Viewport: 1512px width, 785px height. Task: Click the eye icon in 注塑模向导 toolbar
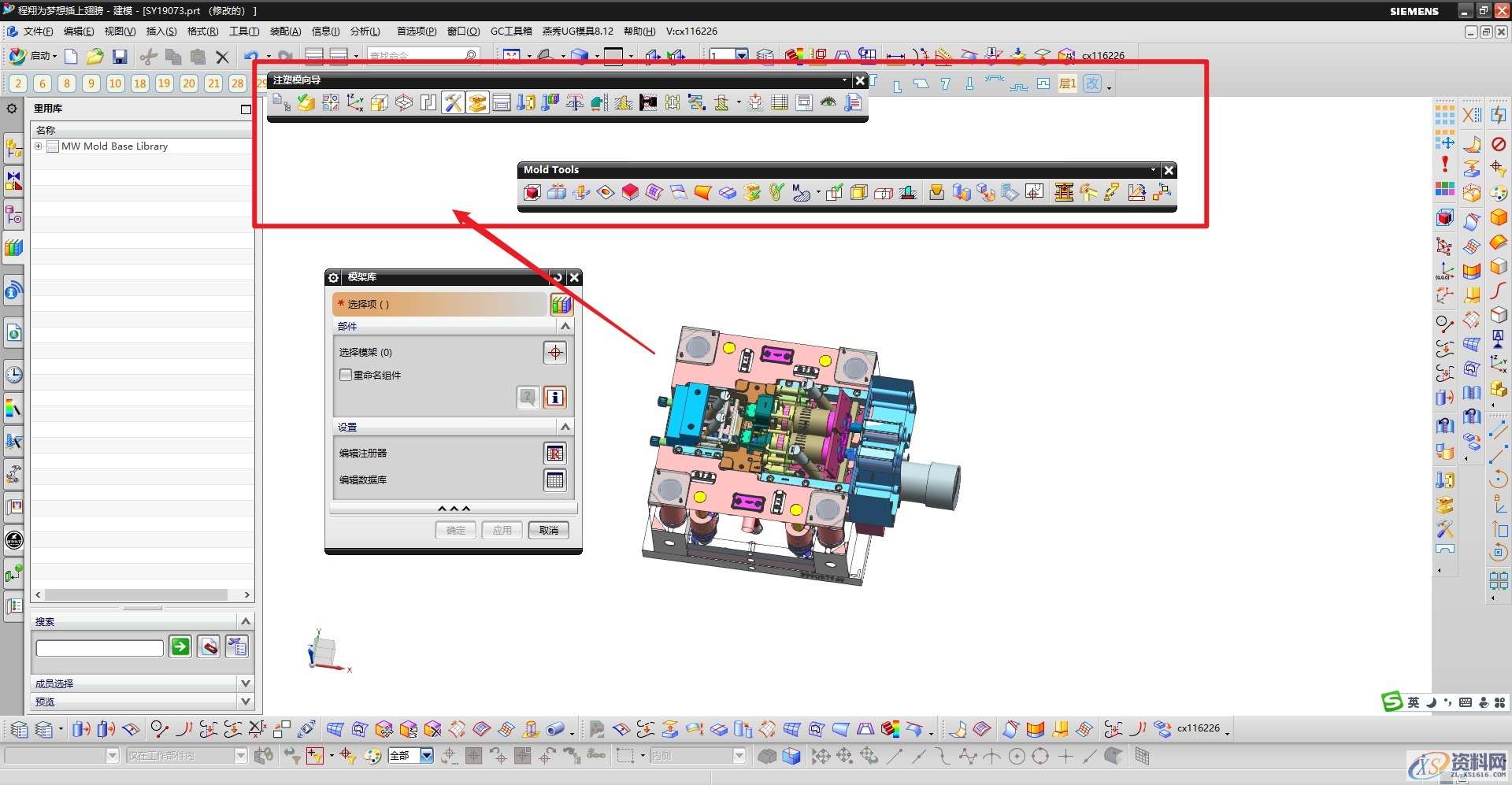tap(828, 102)
